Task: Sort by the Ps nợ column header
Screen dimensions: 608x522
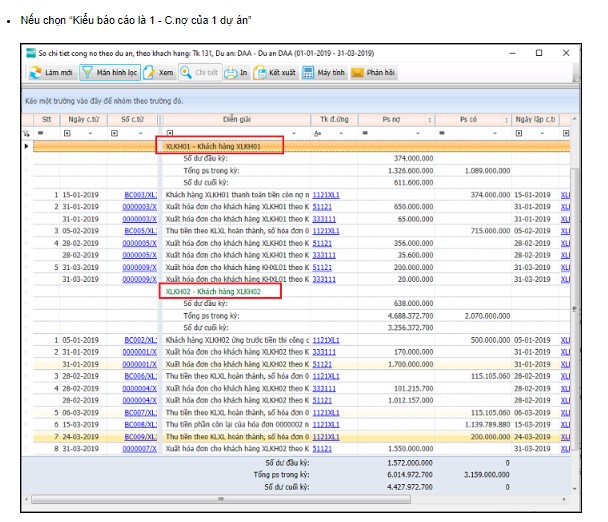Action: (394, 119)
